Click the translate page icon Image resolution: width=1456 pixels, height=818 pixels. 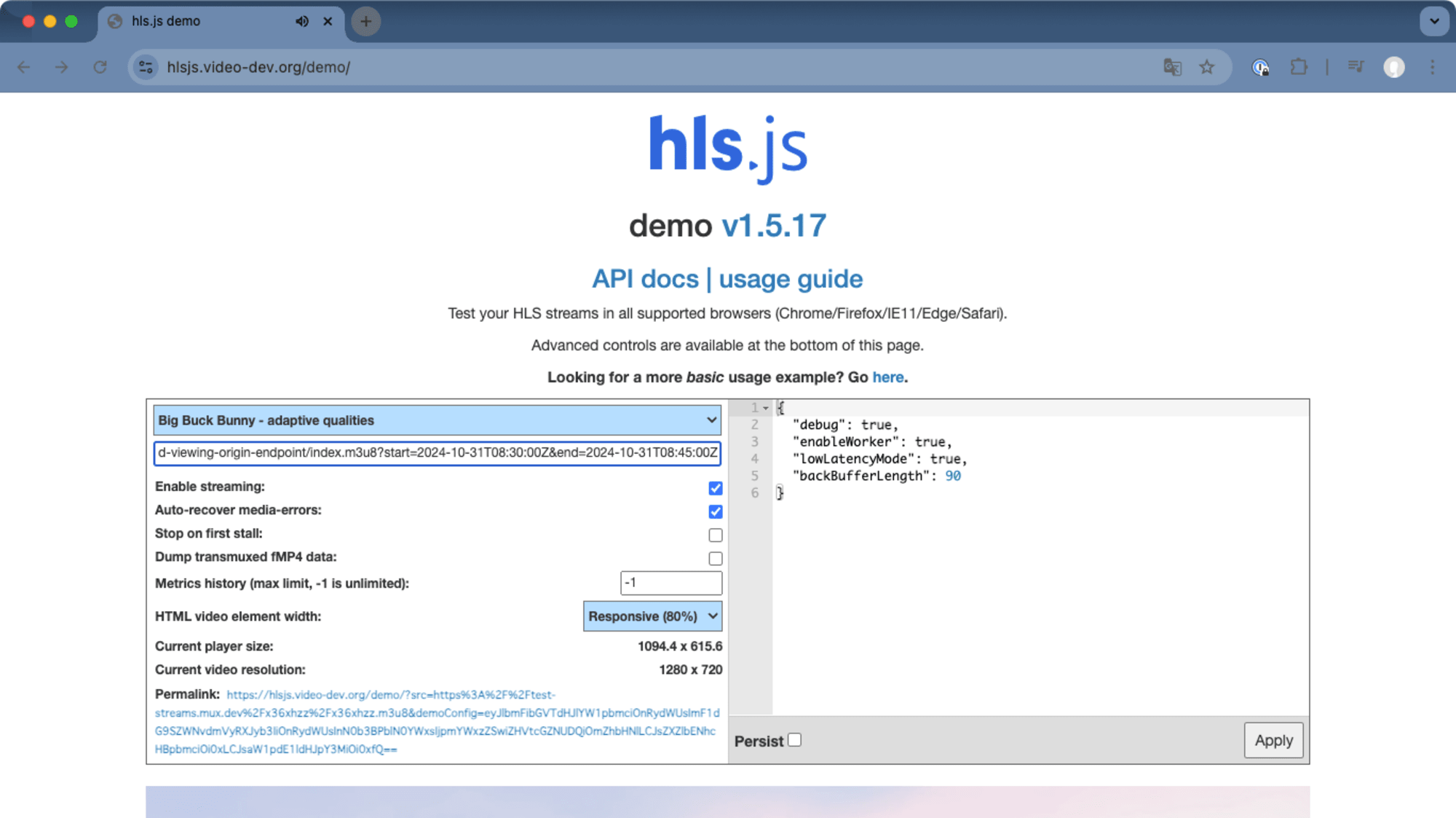(1172, 67)
